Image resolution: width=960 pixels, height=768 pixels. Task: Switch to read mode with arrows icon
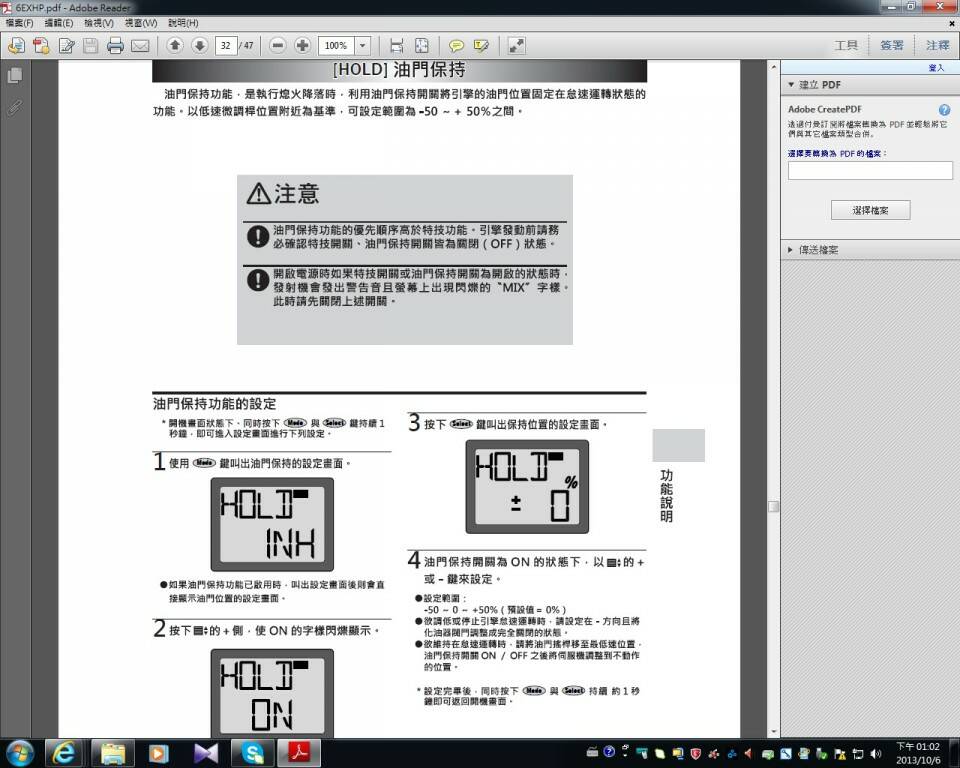point(516,45)
